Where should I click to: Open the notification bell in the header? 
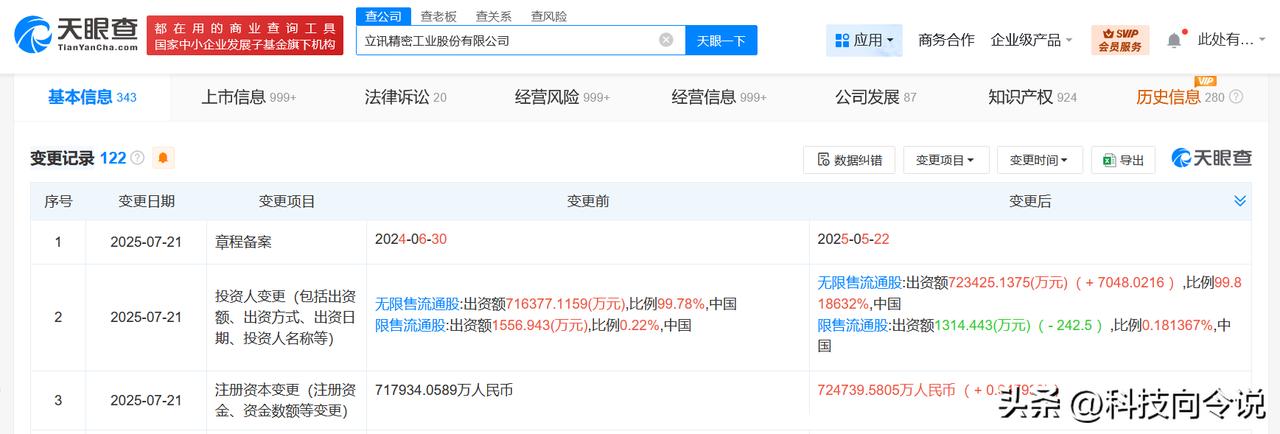pyautogui.click(x=1174, y=40)
